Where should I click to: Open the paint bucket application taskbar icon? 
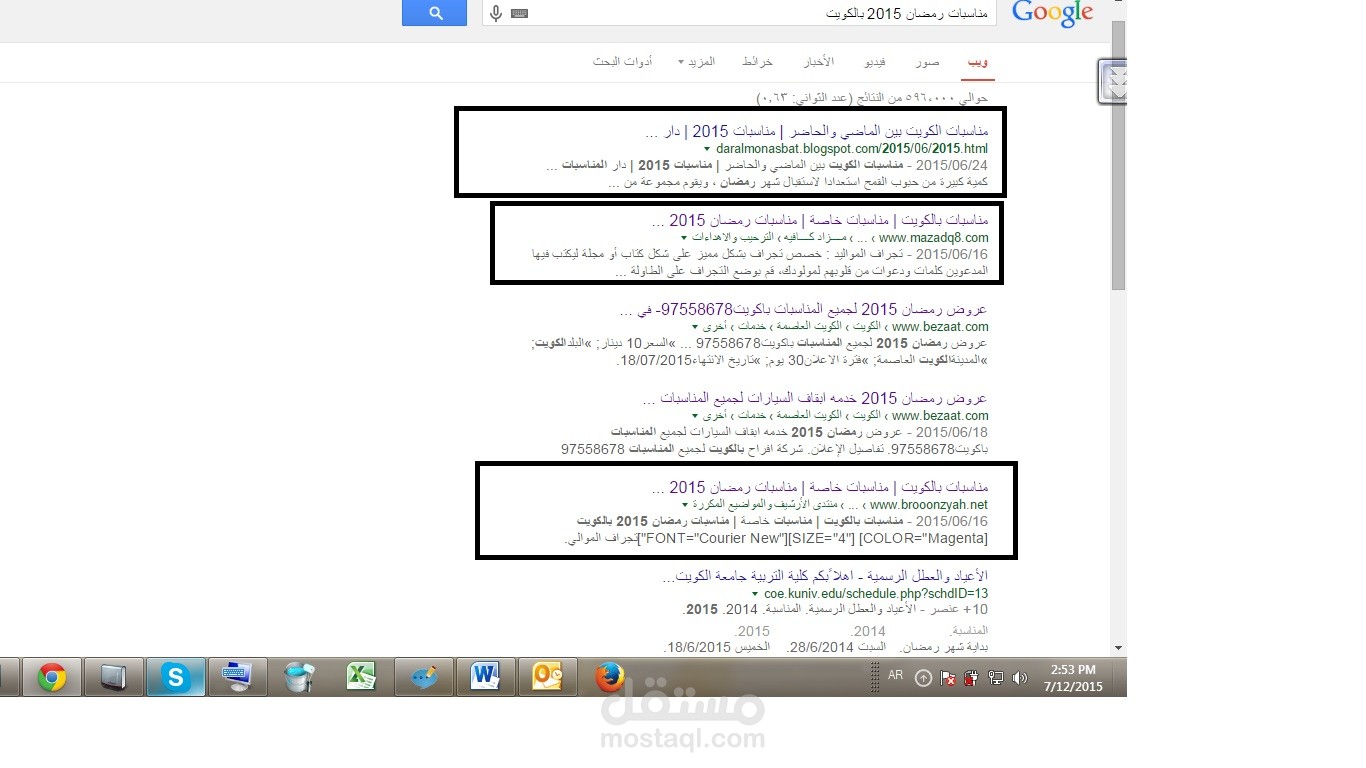(300, 677)
